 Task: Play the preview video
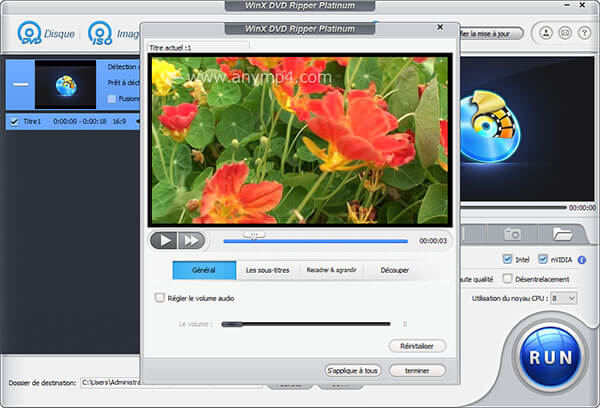pos(164,240)
